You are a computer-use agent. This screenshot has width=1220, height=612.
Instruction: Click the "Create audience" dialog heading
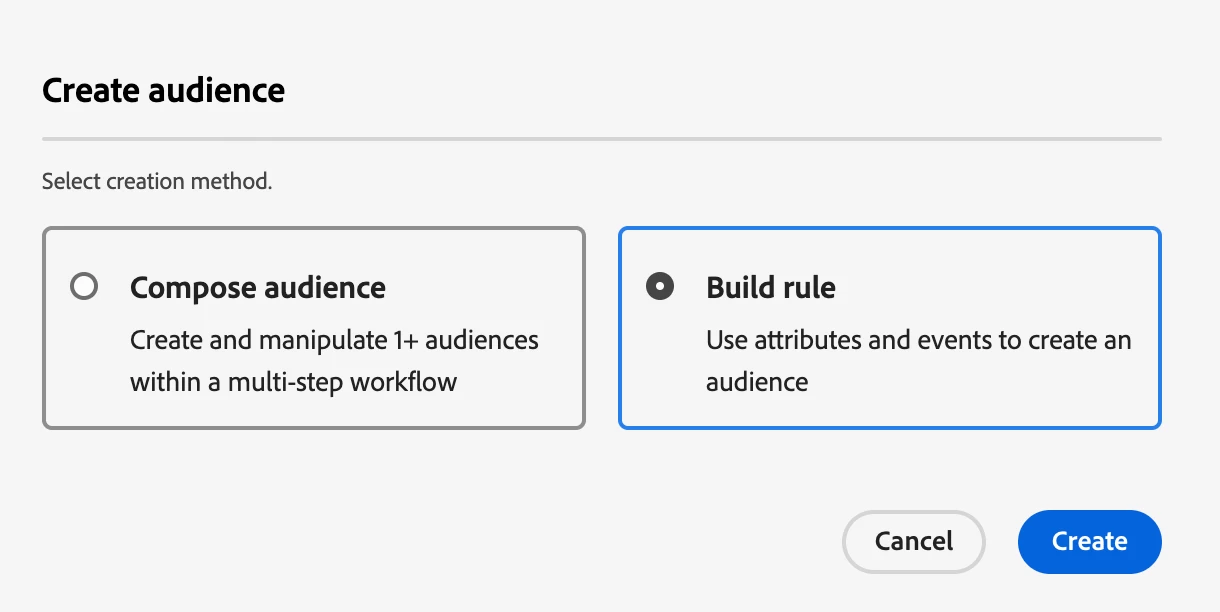point(163,91)
